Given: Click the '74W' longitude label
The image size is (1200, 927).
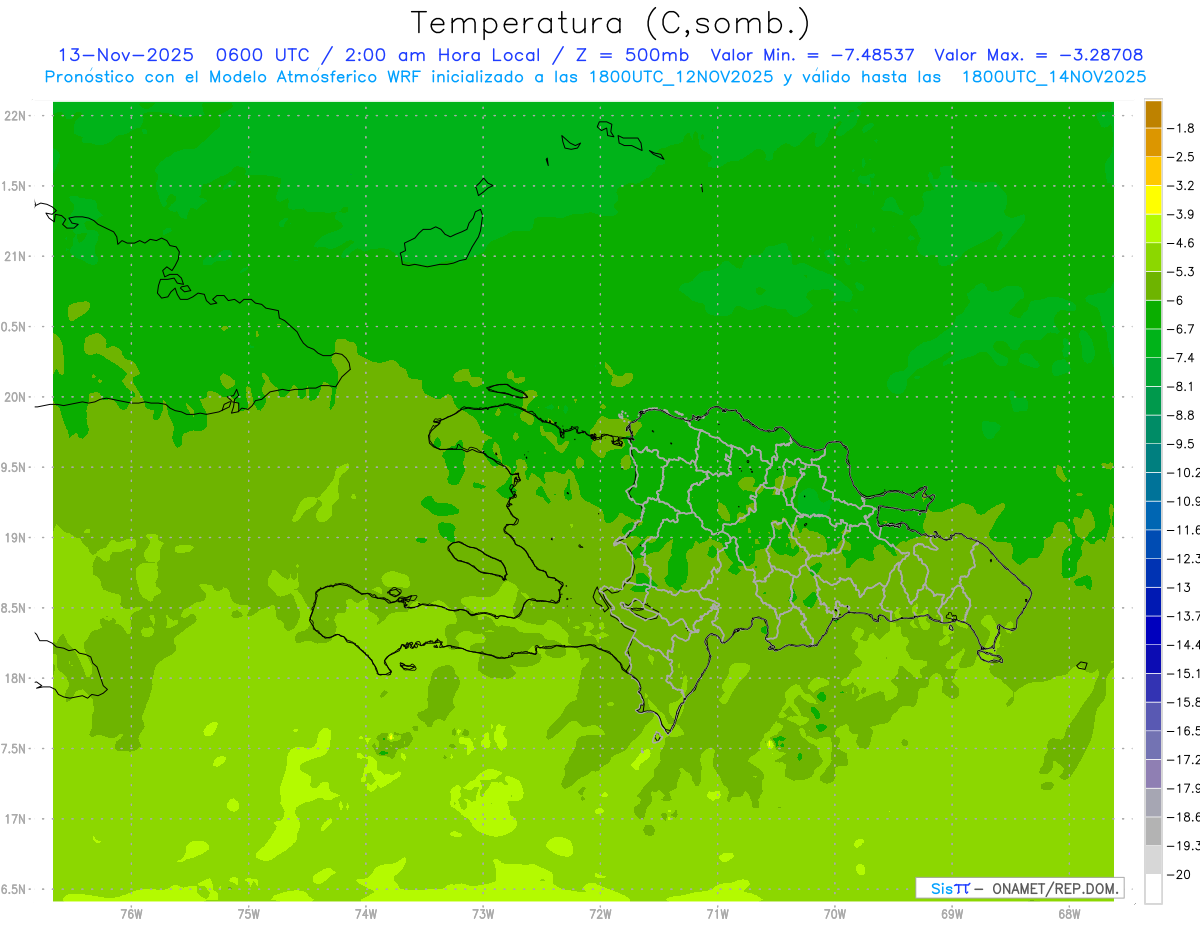Looking at the screenshot, I should click(x=366, y=914).
